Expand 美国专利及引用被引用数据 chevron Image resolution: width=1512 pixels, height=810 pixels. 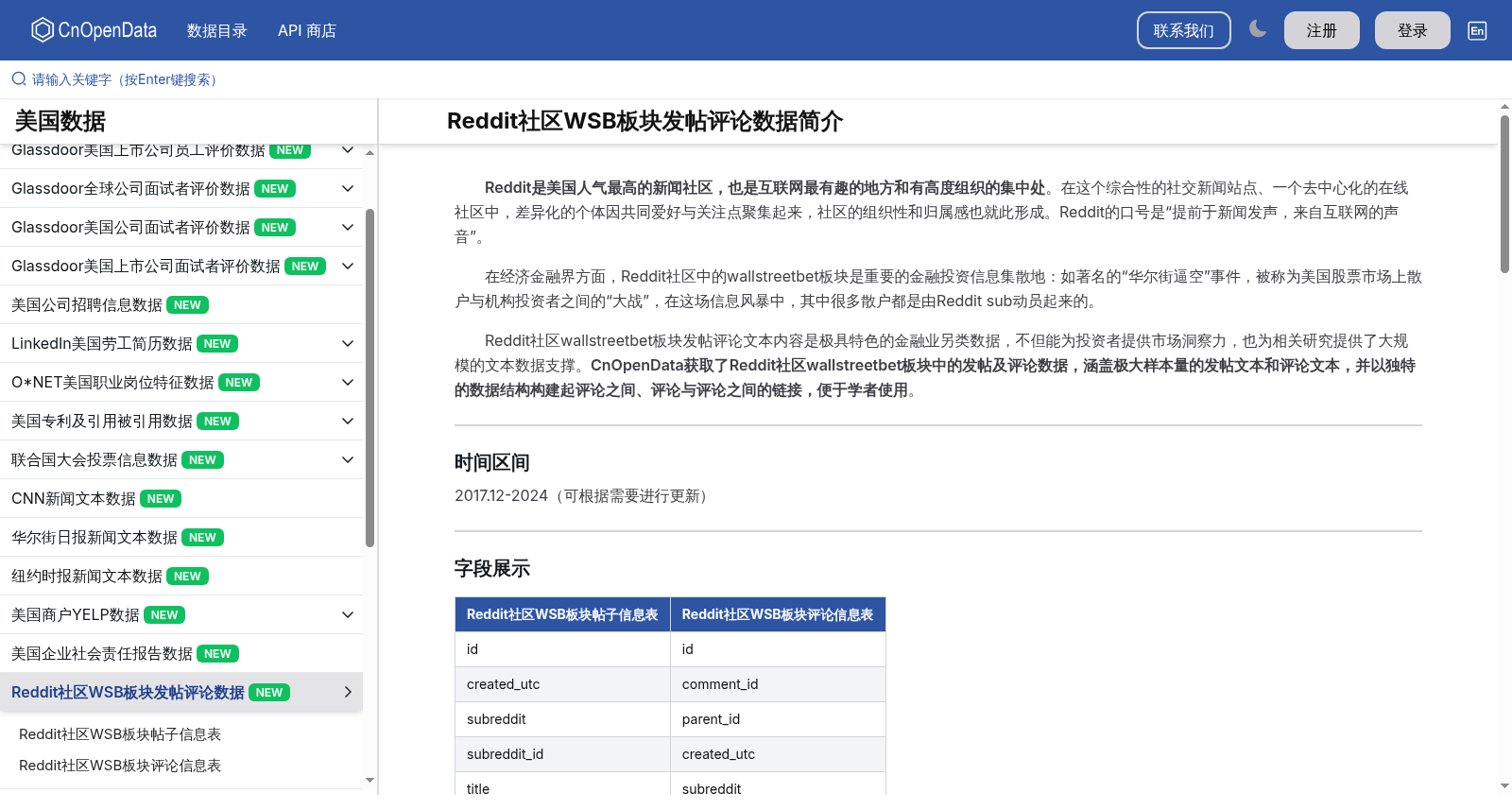[348, 421]
